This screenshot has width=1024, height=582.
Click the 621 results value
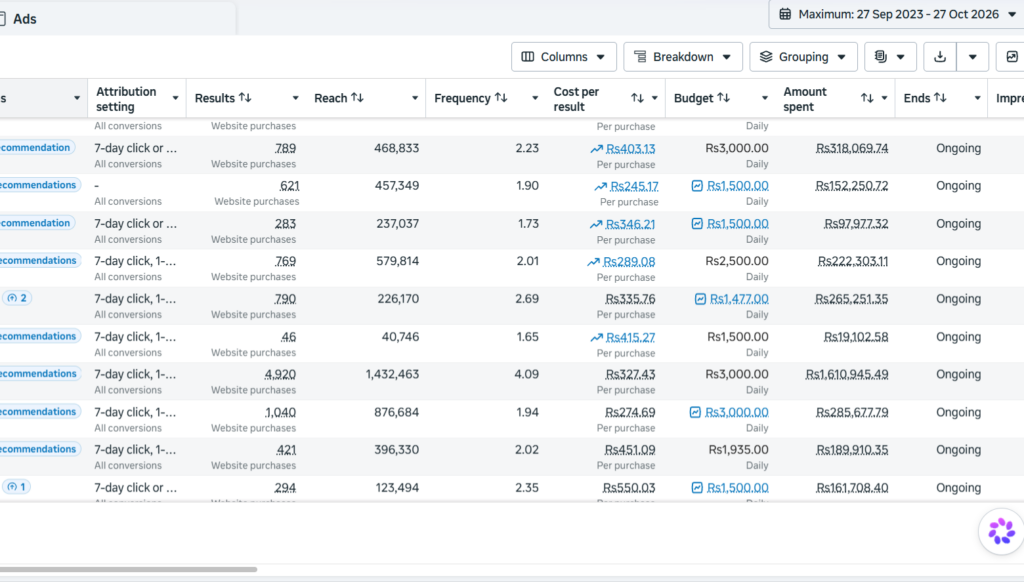(x=289, y=186)
